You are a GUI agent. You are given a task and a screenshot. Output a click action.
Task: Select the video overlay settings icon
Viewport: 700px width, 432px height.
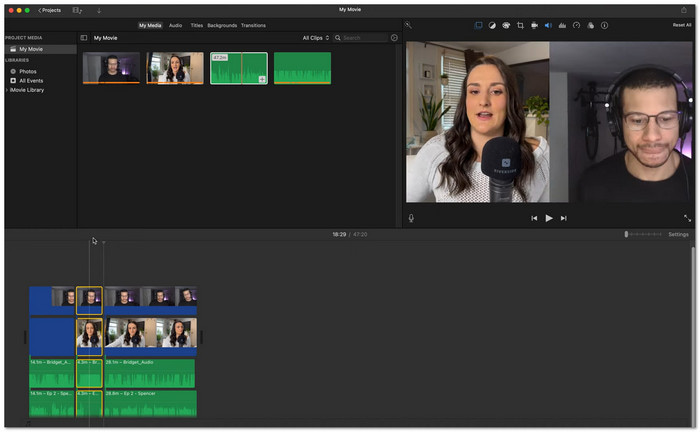tap(478, 25)
